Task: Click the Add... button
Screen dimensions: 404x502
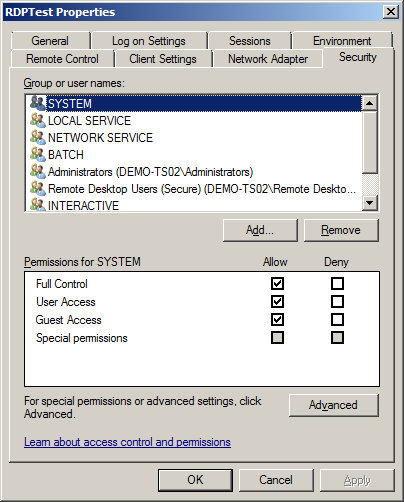Action: pos(260,230)
